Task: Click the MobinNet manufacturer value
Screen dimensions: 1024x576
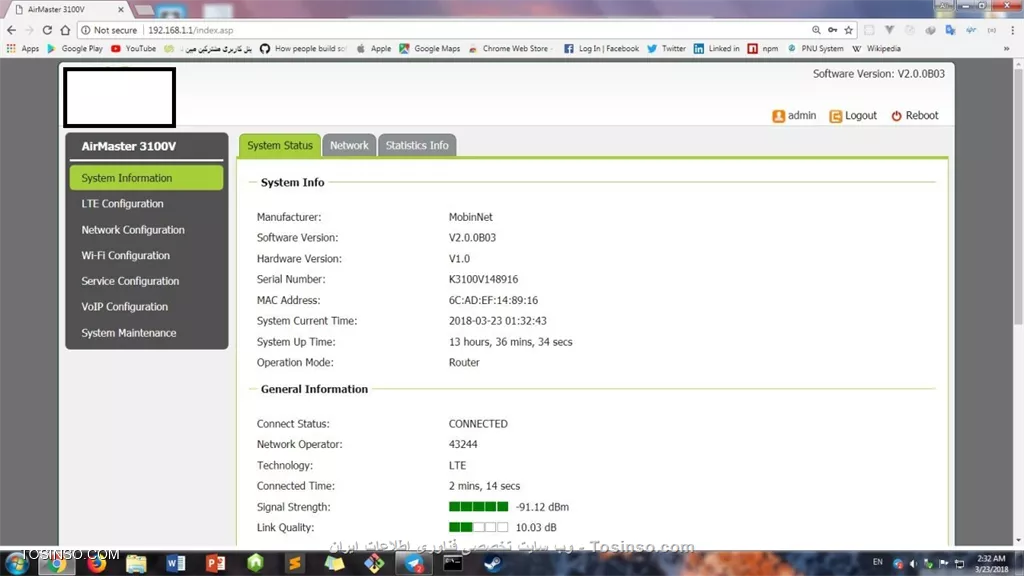Action: click(x=471, y=217)
